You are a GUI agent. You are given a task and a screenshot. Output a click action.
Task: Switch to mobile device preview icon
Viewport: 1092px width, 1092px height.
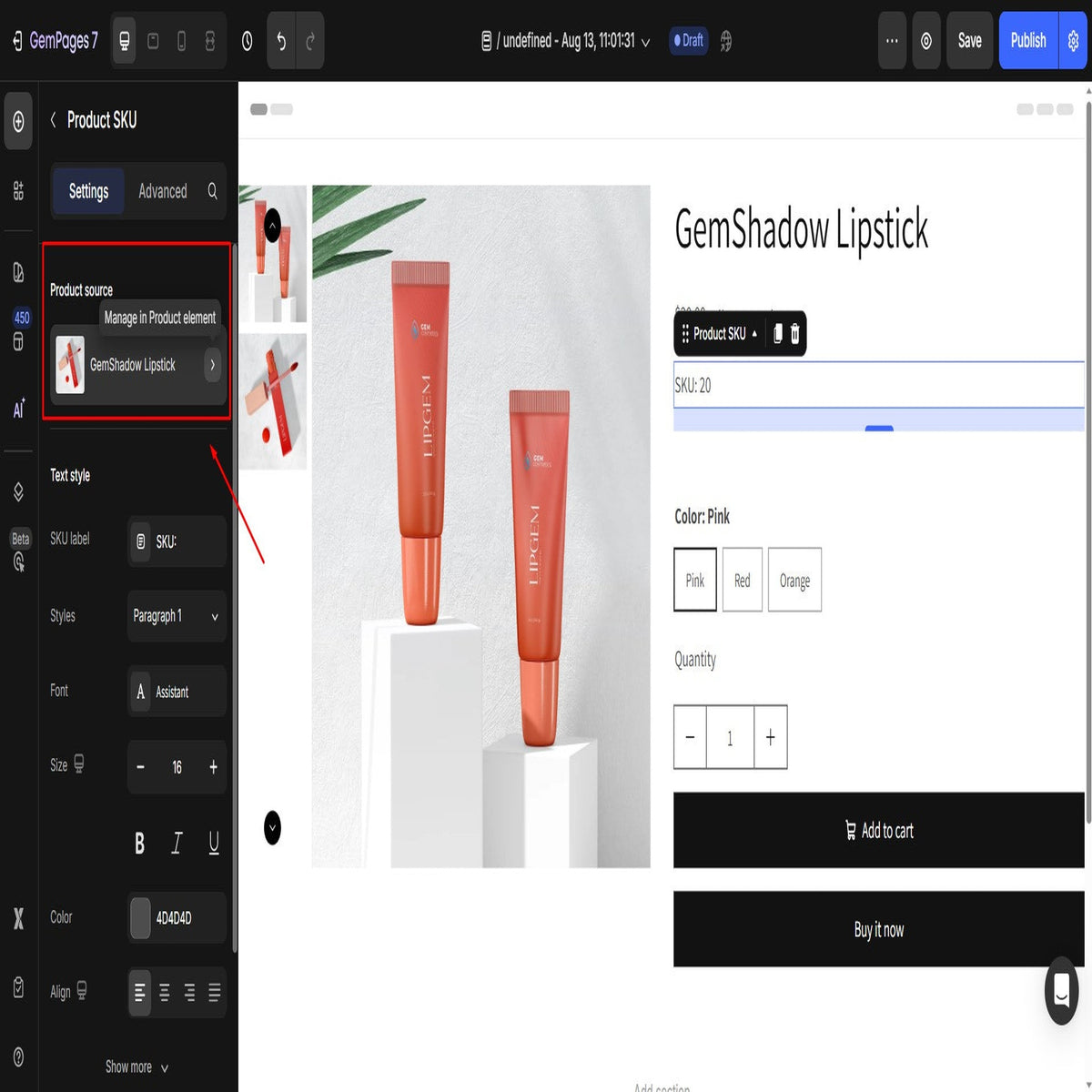(181, 41)
